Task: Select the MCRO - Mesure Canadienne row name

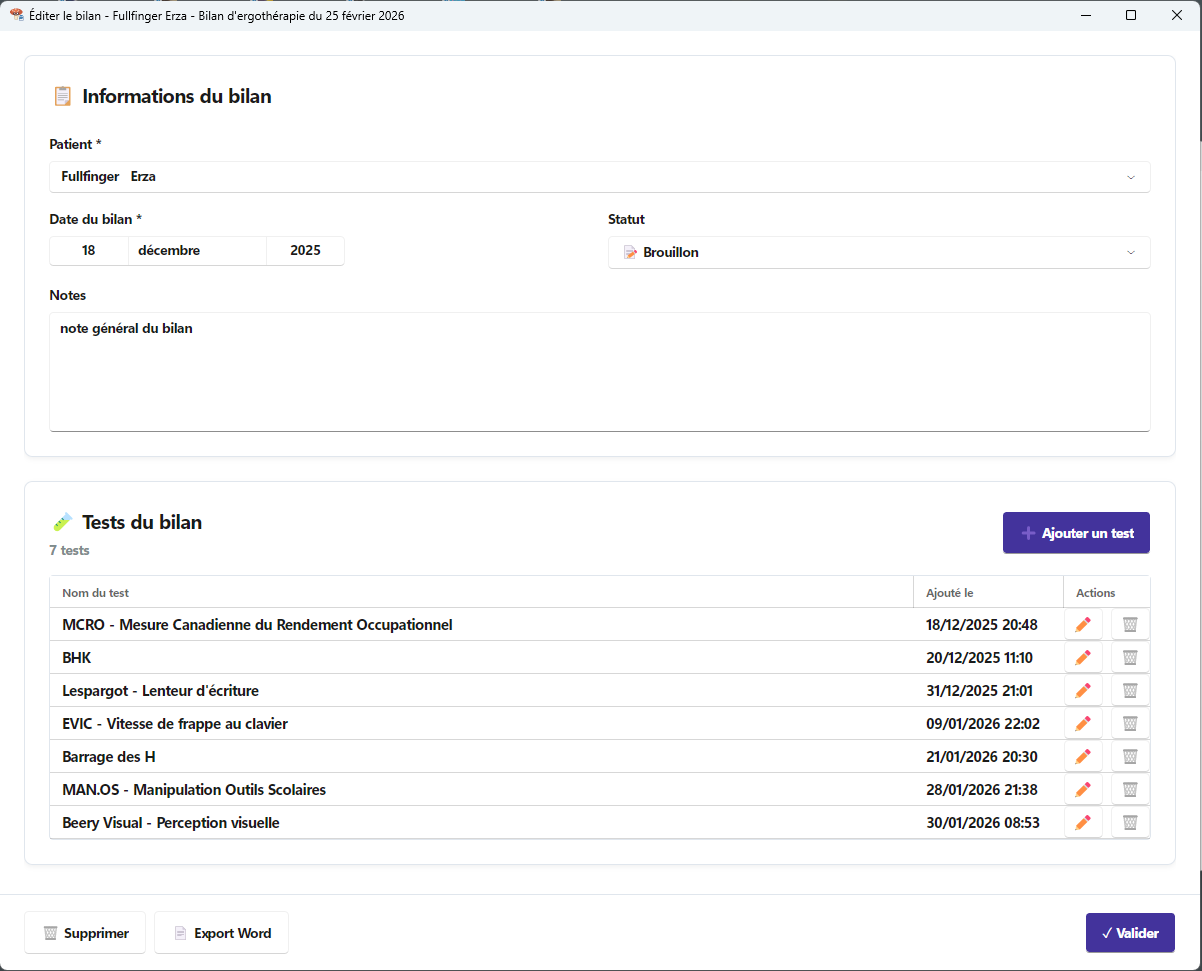Action: [x=257, y=625]
